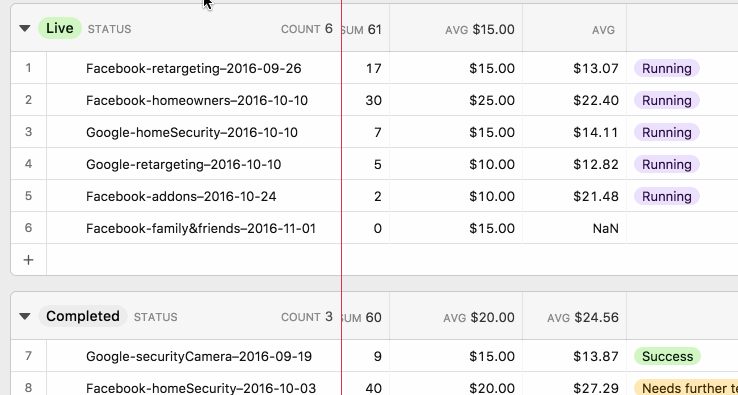
Task: Select Facebook-retargeting–2016-09-26 record name
Action: coord(193,68)
